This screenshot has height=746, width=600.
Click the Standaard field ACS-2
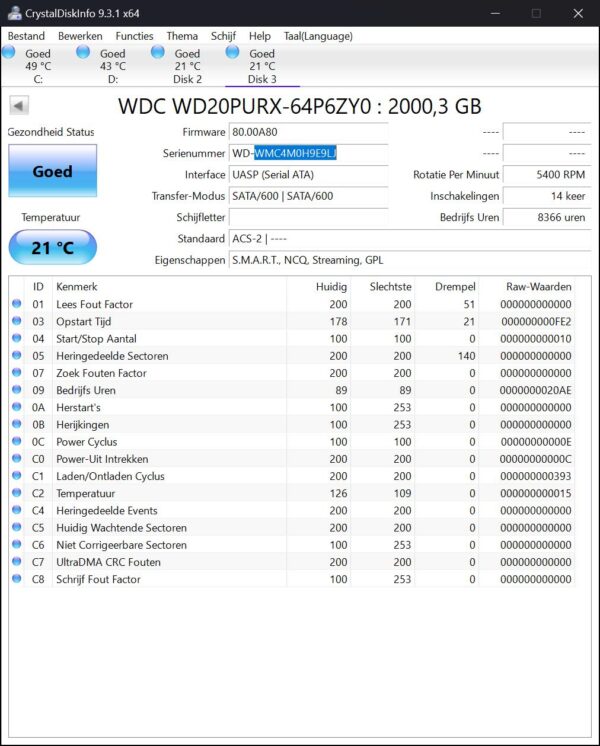click(x=410, y=239)
